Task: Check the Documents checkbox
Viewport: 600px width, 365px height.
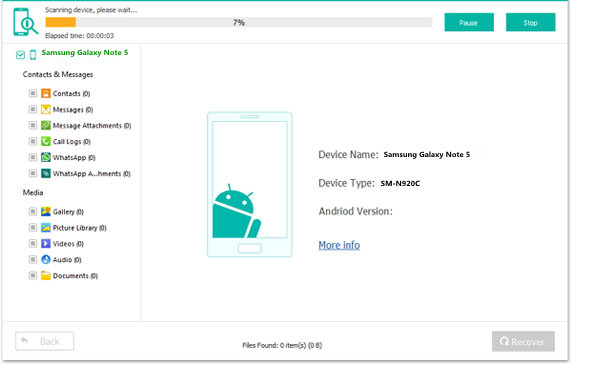Action: pyautogui.click(x=33, y=275)
